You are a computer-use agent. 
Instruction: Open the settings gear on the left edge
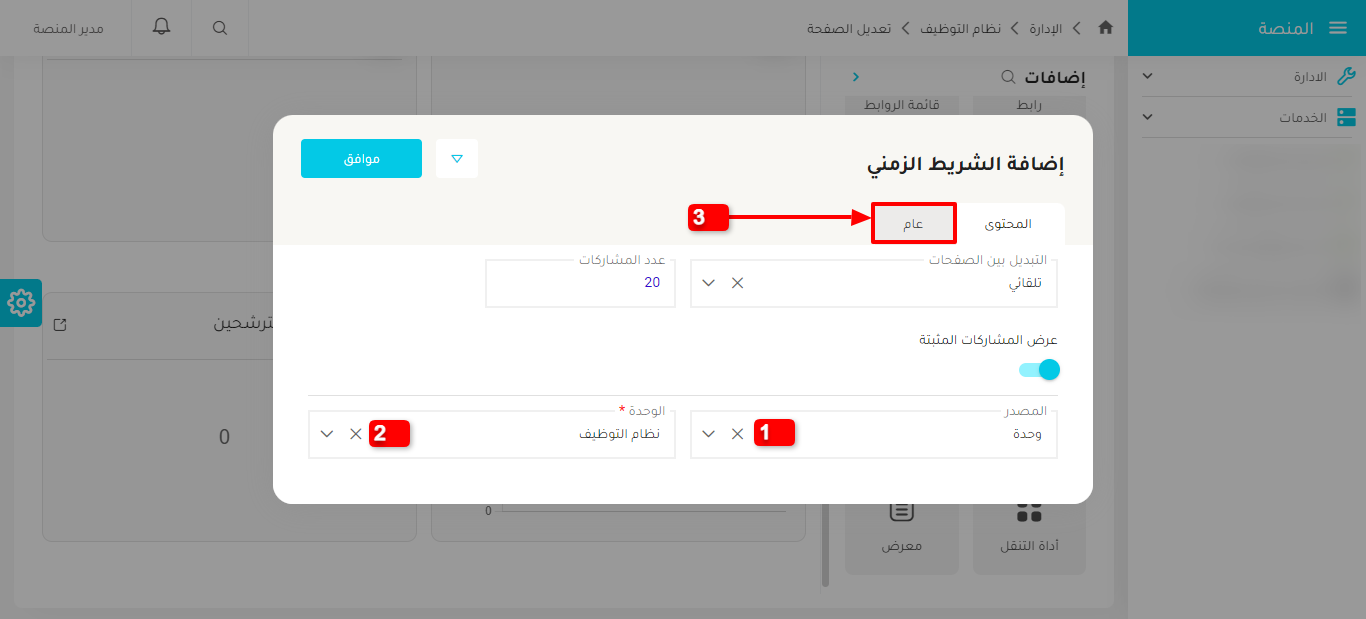[21, 303]
